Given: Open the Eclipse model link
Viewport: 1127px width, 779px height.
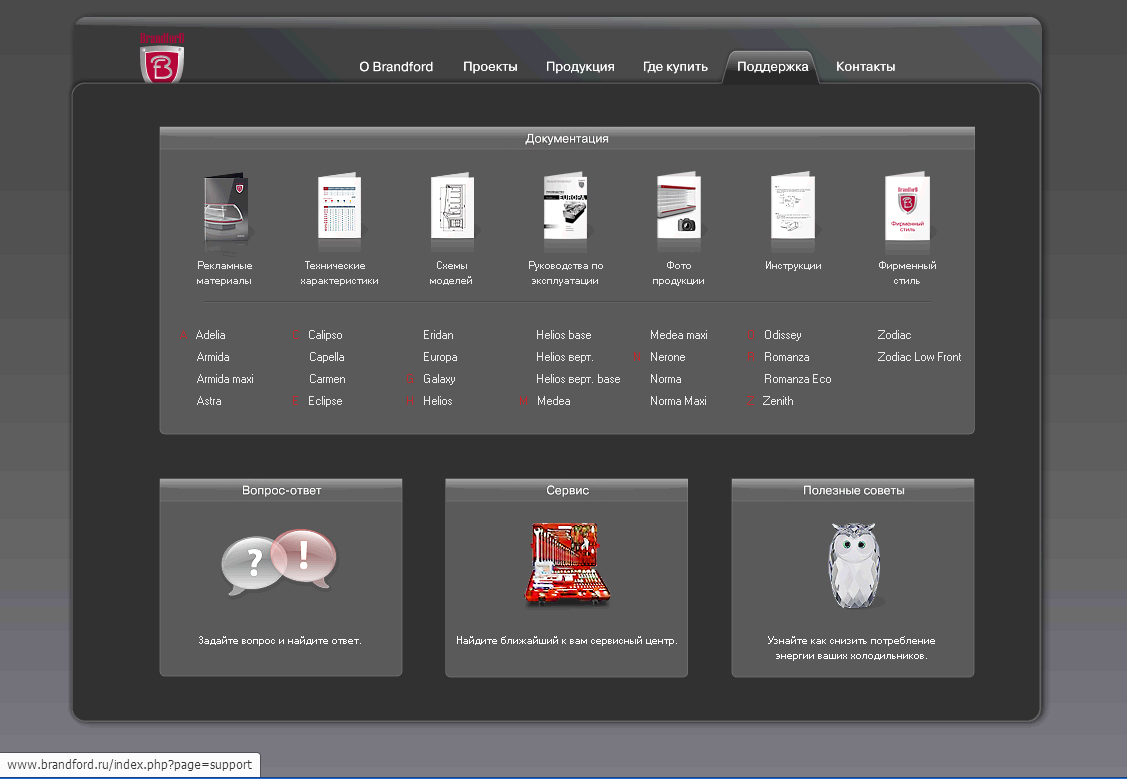Looking at the screenshot, I should 325,401.
